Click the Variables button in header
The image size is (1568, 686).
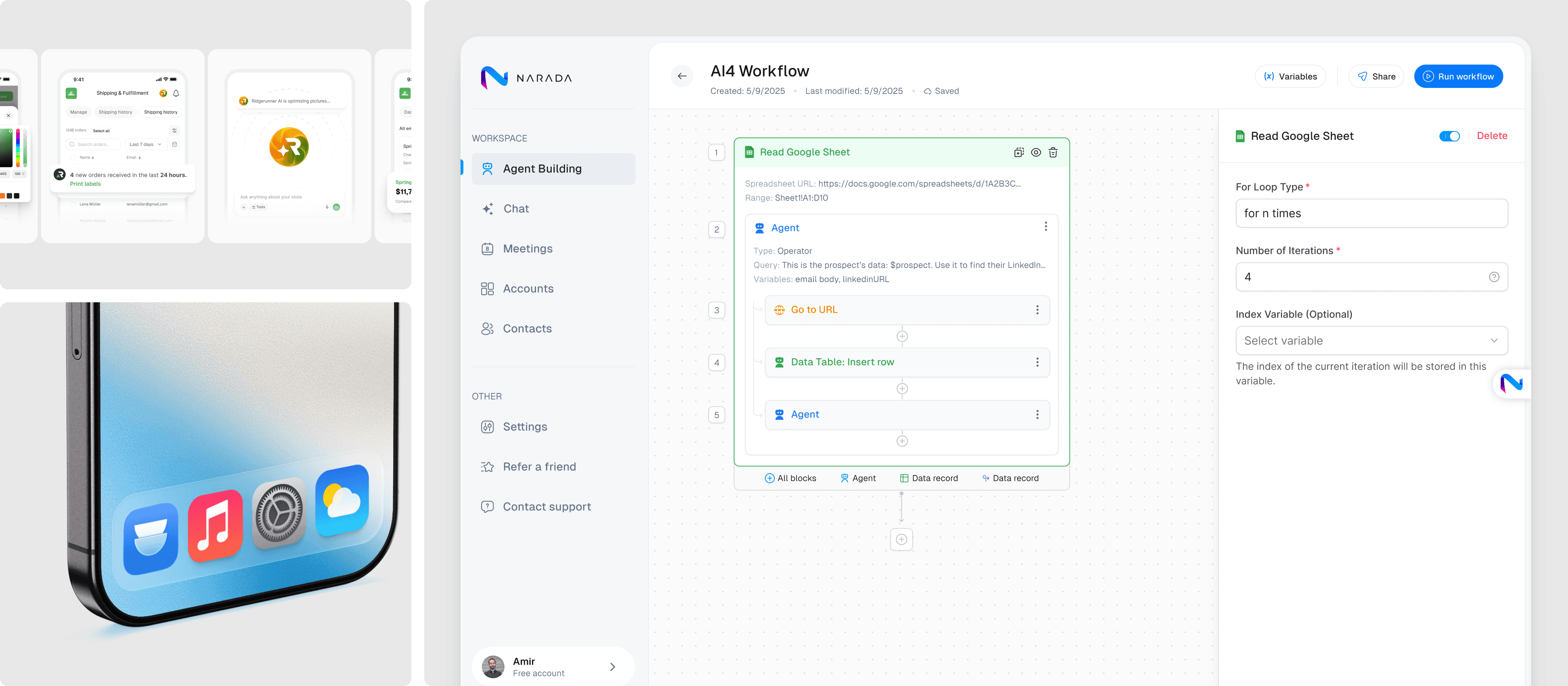pyautogui.click(x=1290, y=77)
